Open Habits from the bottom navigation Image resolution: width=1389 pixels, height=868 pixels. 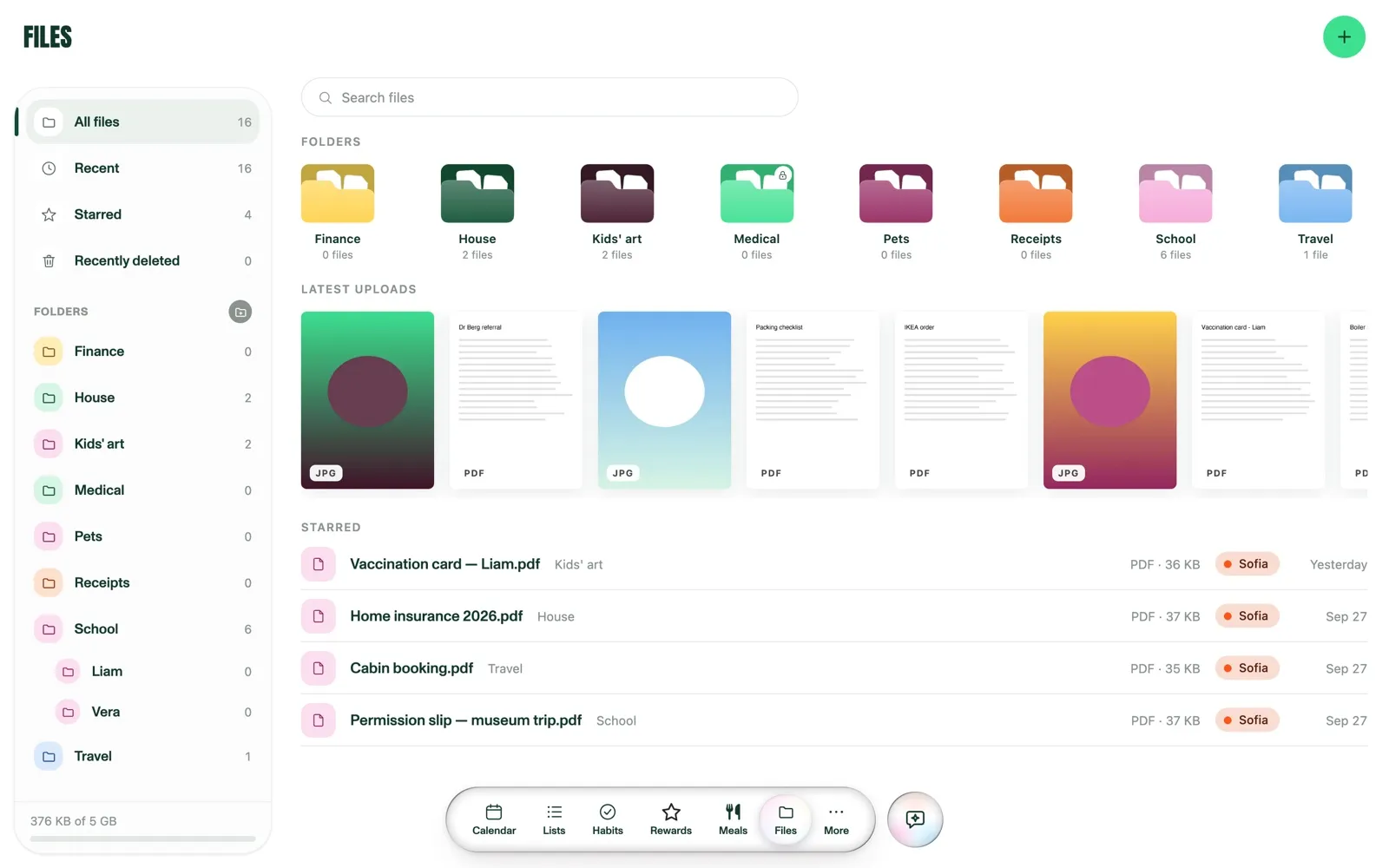click(608, 819)
